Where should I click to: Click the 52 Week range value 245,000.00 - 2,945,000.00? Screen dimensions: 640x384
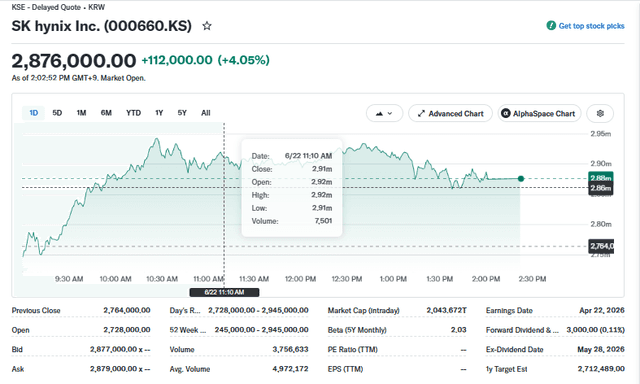tap(262, 330)
